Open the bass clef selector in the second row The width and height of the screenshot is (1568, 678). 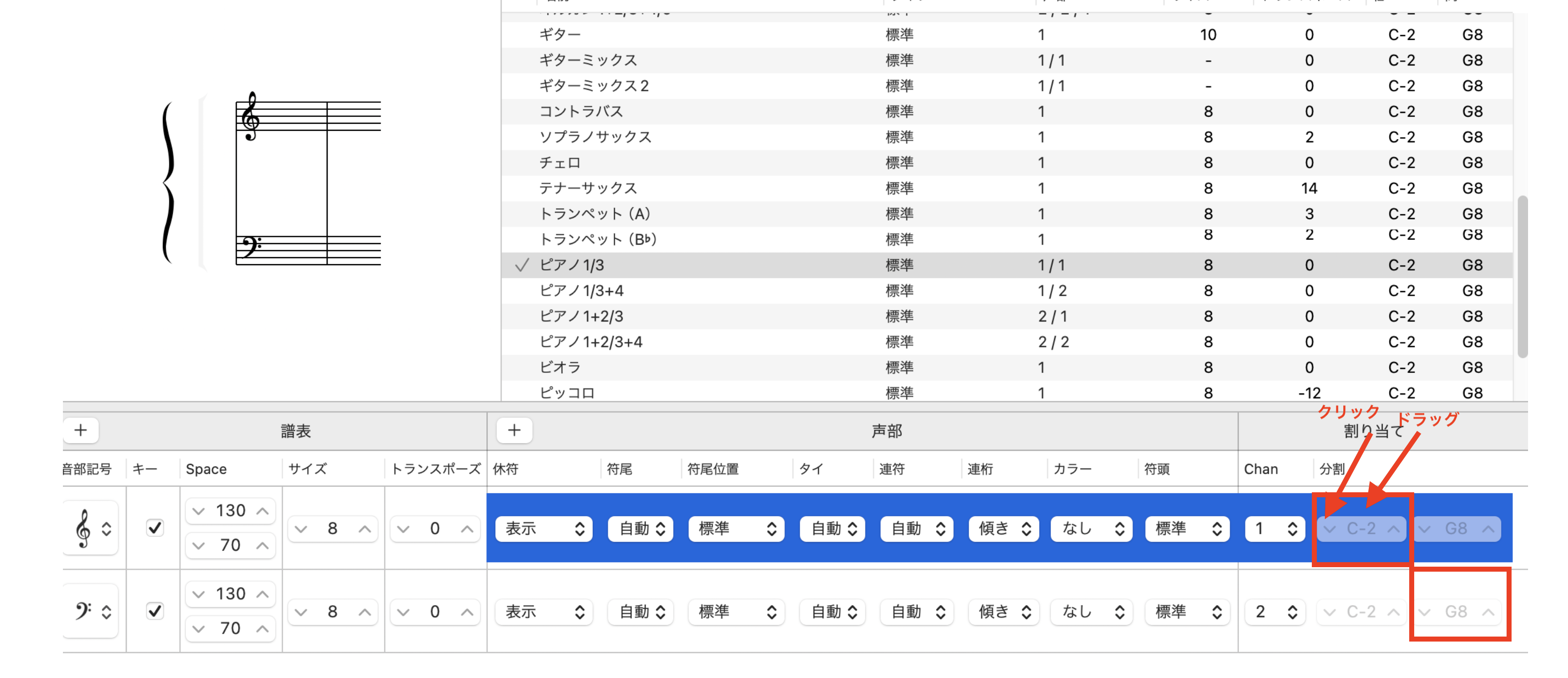point(91,611)
